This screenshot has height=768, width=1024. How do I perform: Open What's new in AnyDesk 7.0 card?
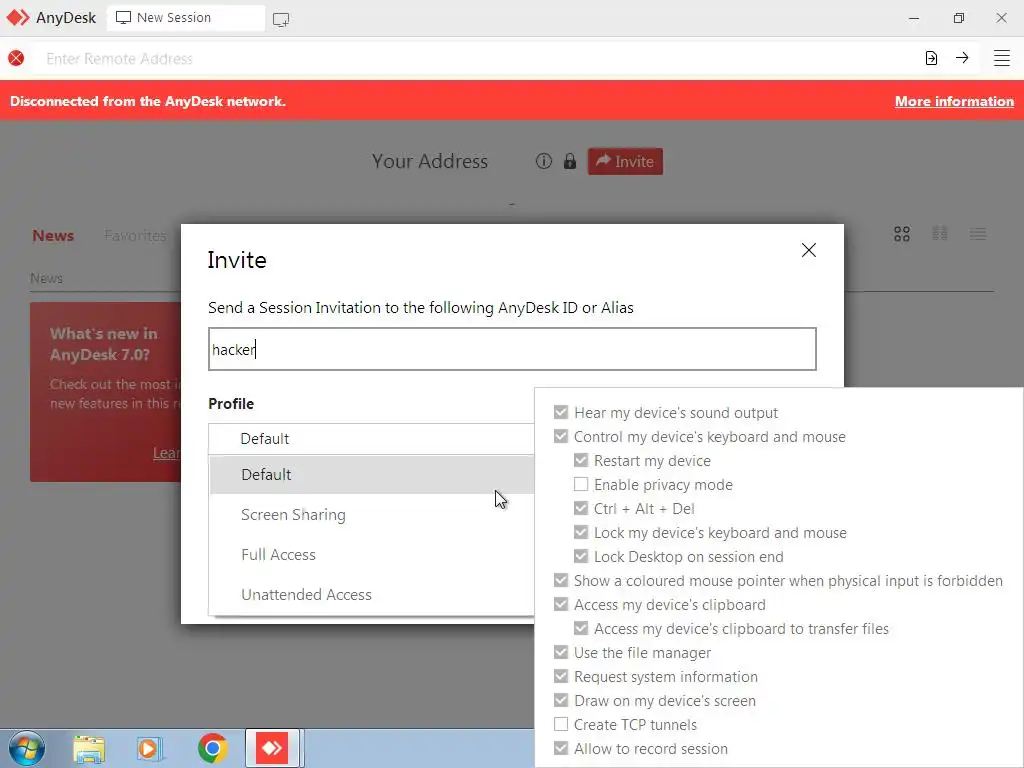(x=105, y=392)
